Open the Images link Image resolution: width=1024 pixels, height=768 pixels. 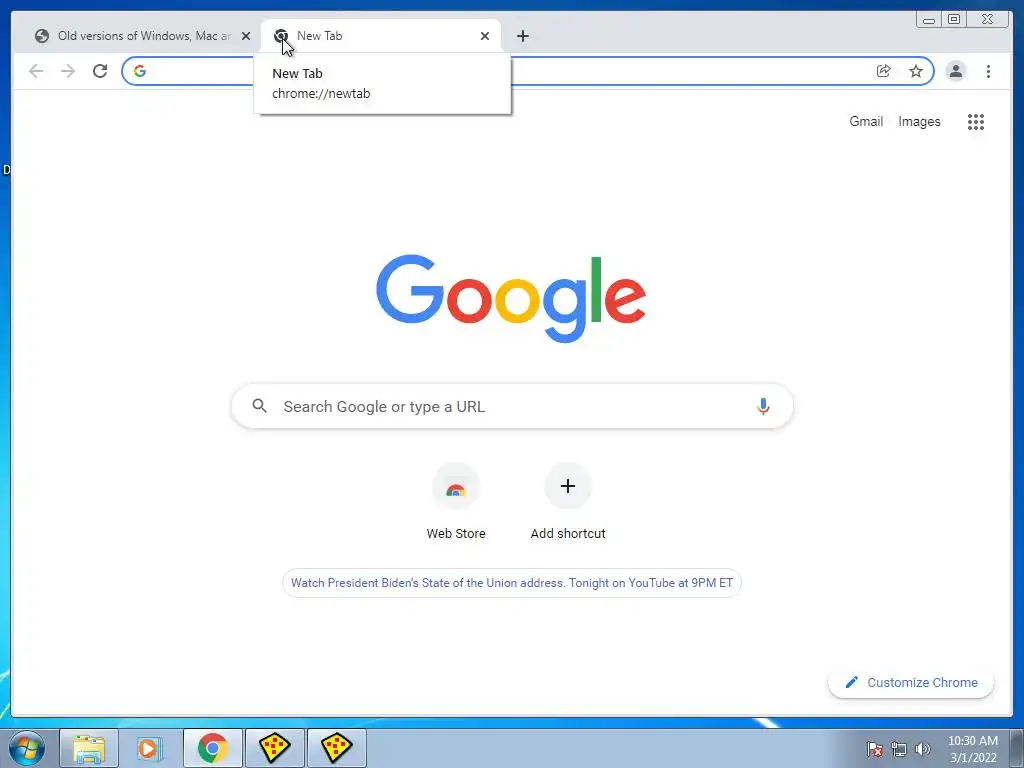(919, 121)
